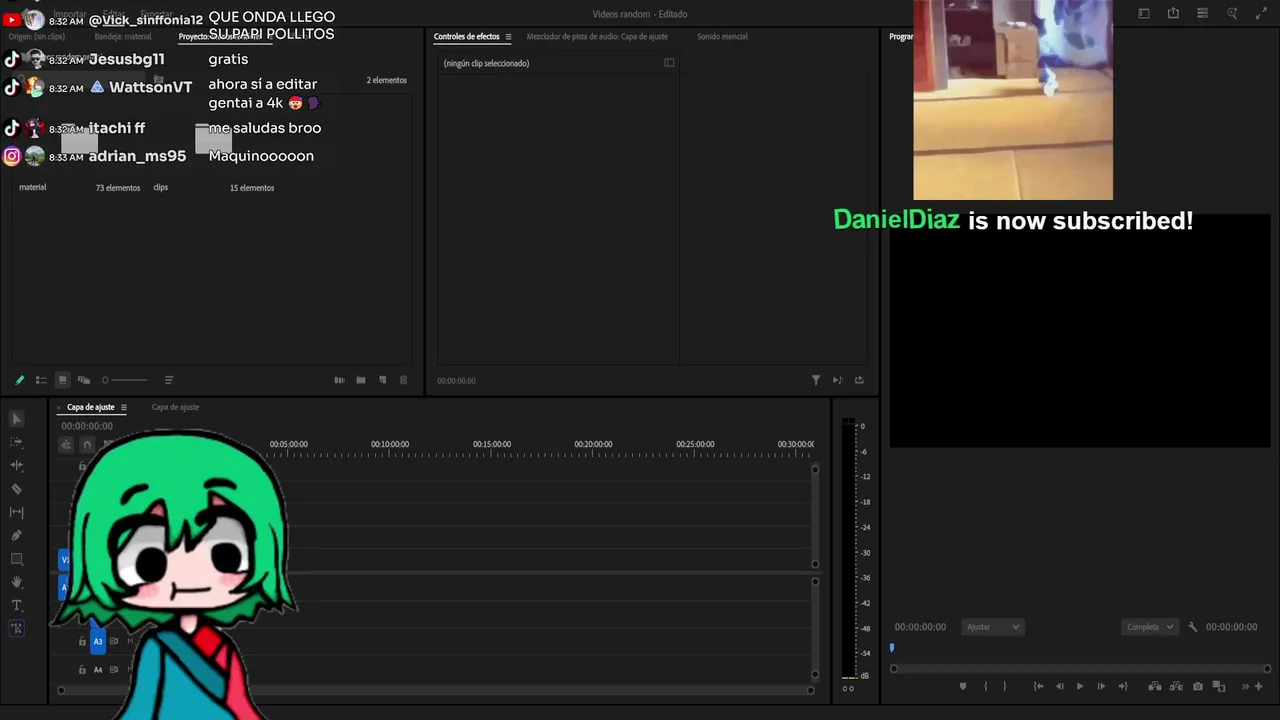Toggle sync lock on A3 track
Viewport: 1280px width, 720px height.
coord(114,641)
